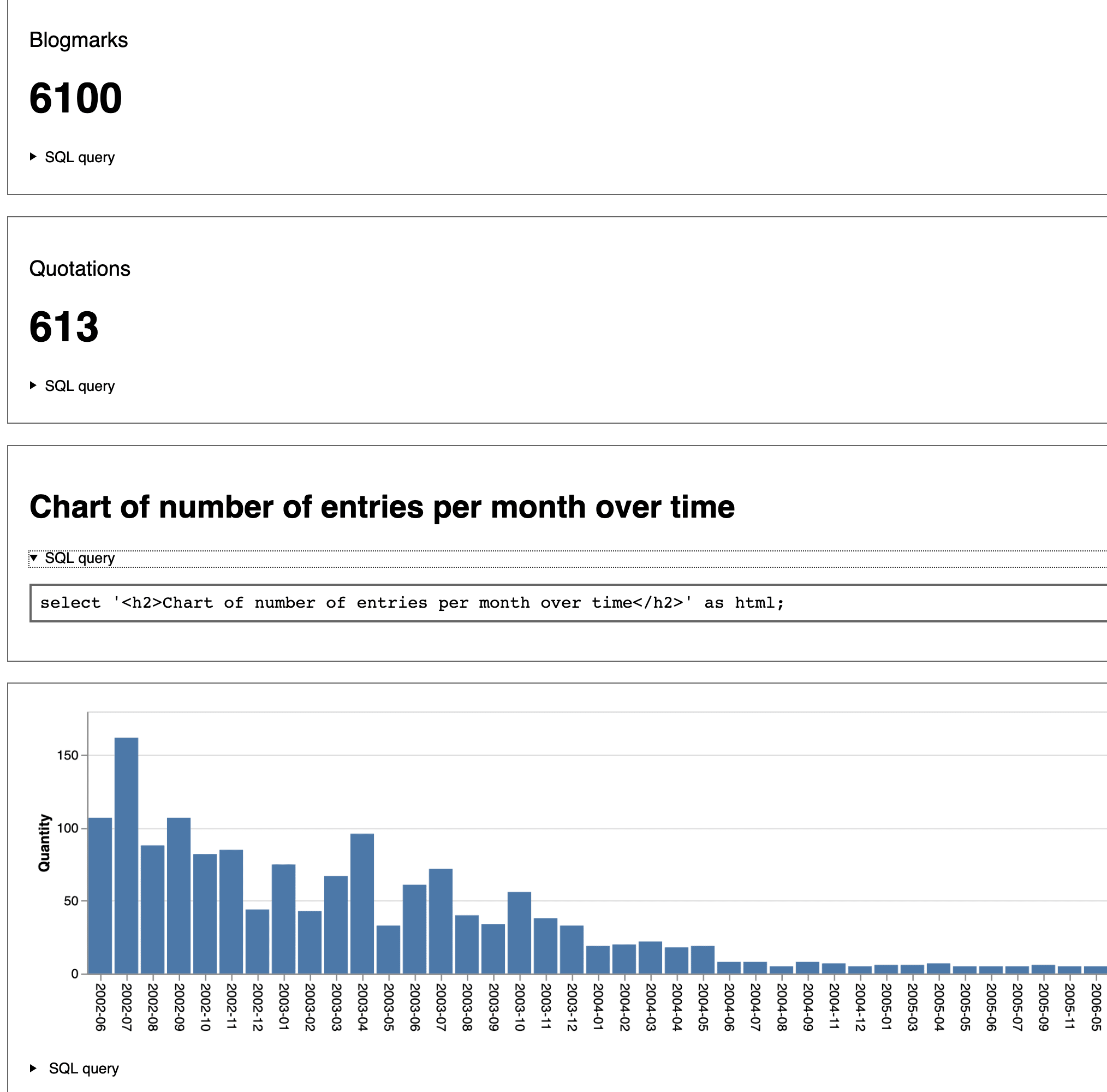Expand the SQL query under Blogmarks
Image resolution: width=1107 pixels, height=1092 pixels.
[79, 156]
